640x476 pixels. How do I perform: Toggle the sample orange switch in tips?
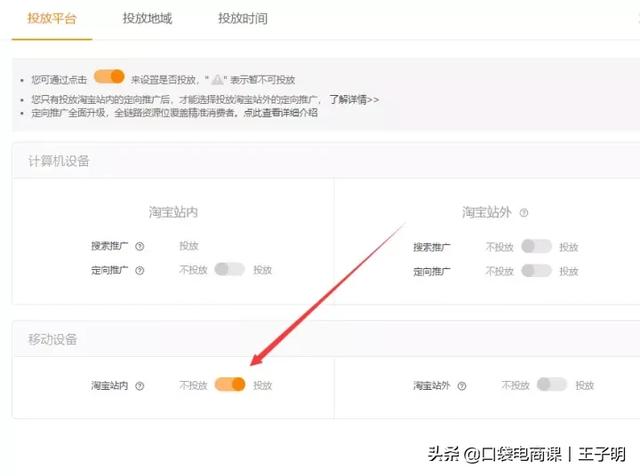coord(109,77)
